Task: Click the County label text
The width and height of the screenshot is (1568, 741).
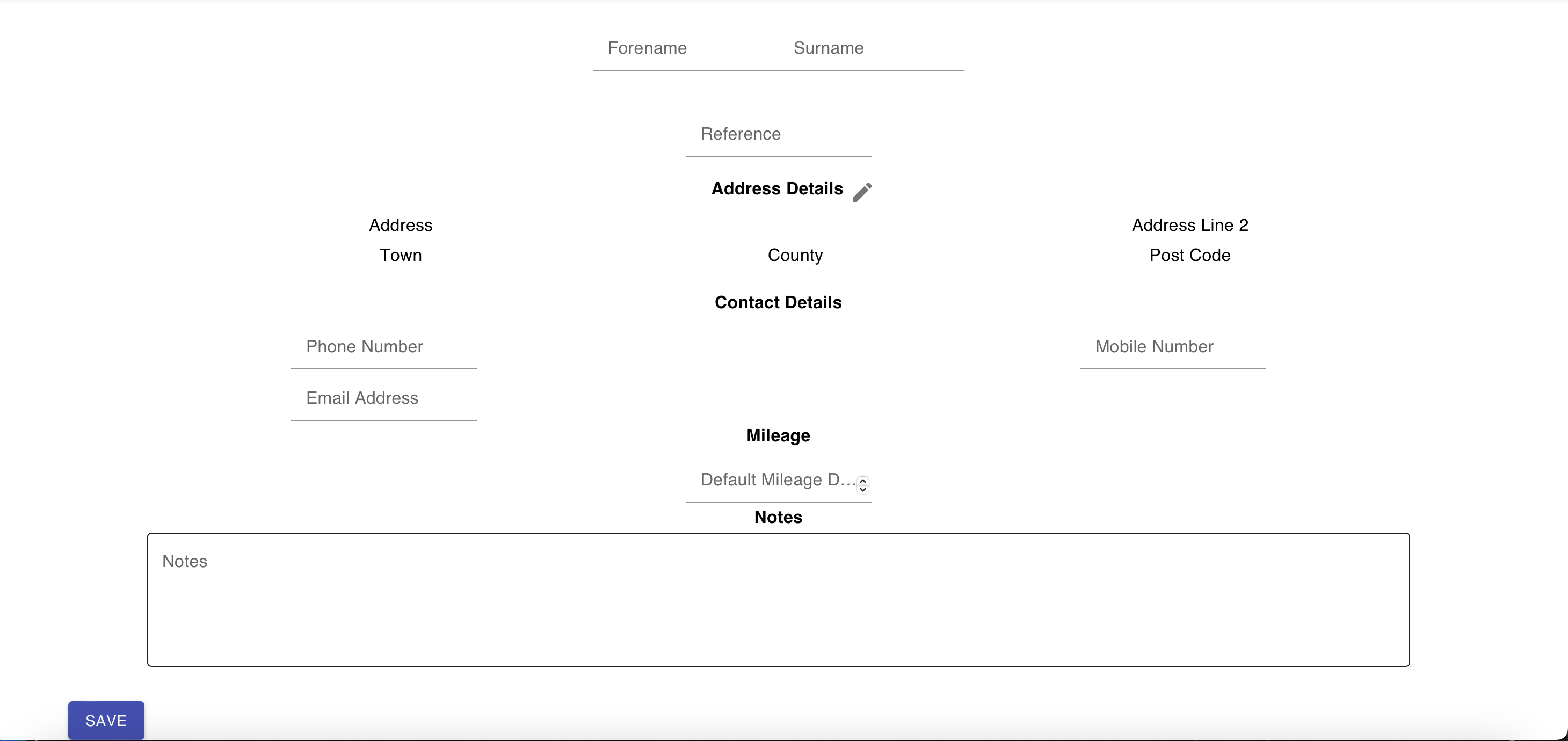Action: pyautogui.click(x=795, y=255)
